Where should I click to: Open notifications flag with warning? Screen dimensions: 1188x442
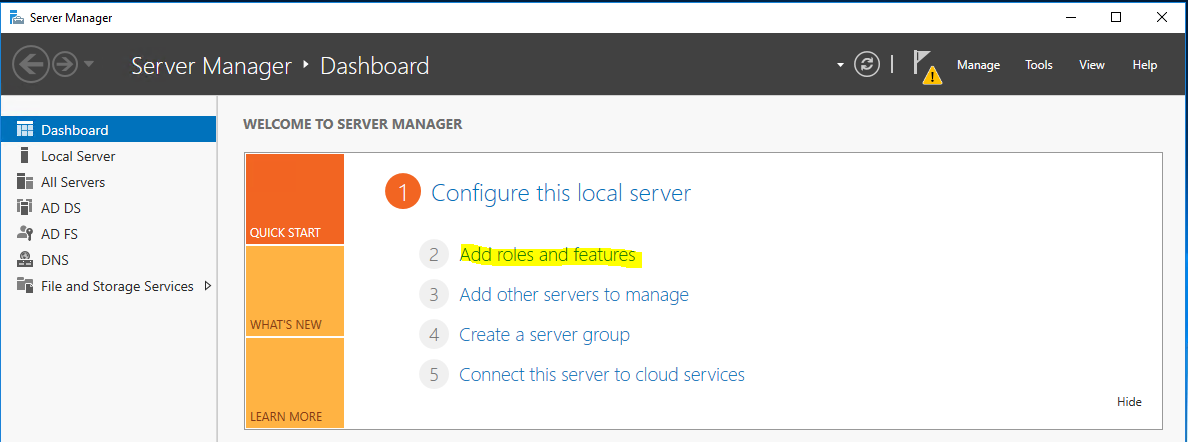click(x=927, y=67)
